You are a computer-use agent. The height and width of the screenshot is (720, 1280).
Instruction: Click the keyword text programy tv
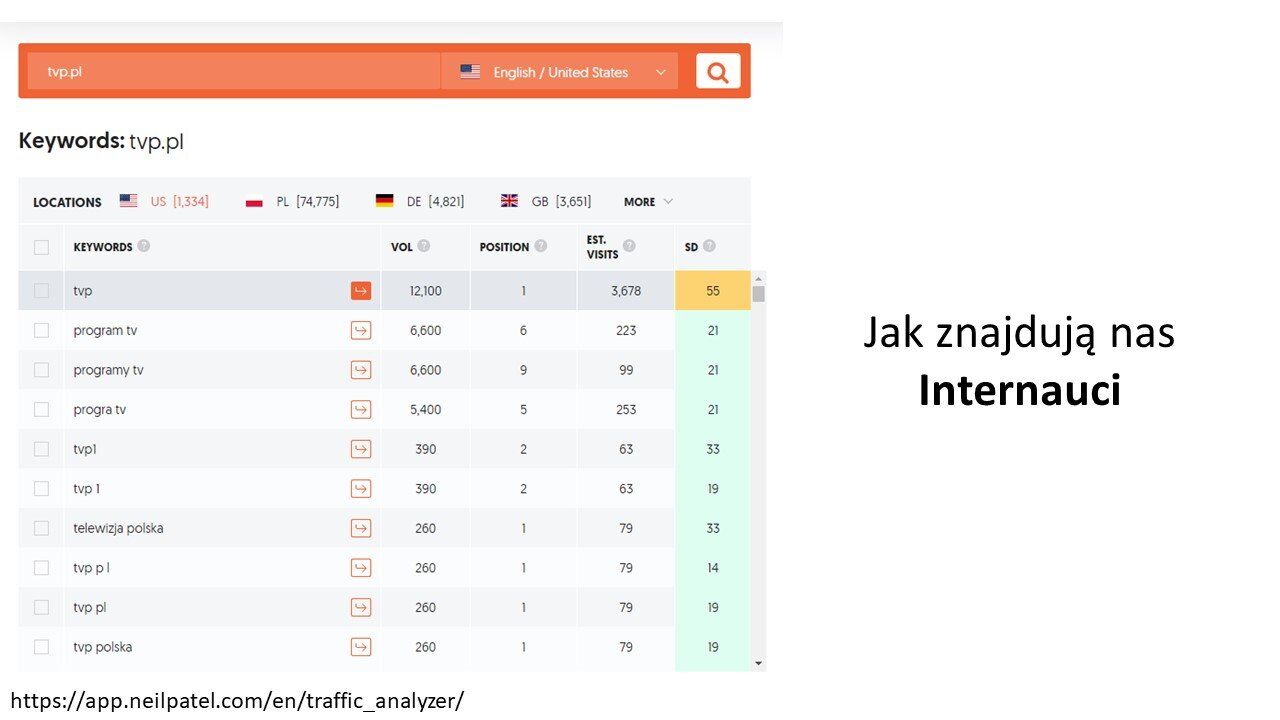click(108, 370)
